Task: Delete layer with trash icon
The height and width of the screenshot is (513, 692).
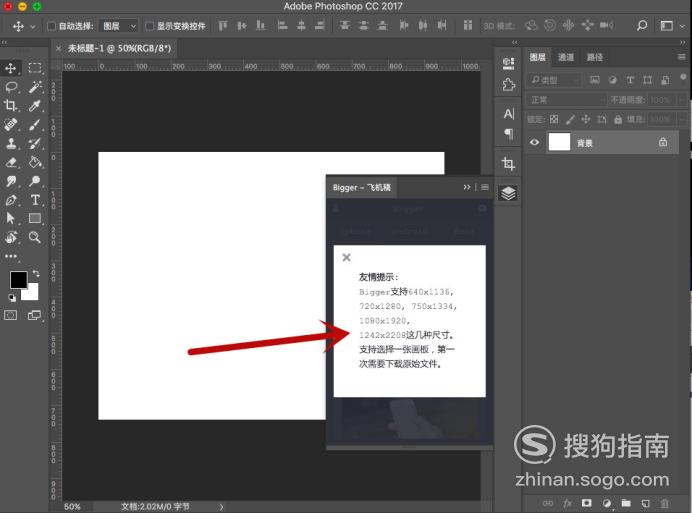Action: pos(665,503)
